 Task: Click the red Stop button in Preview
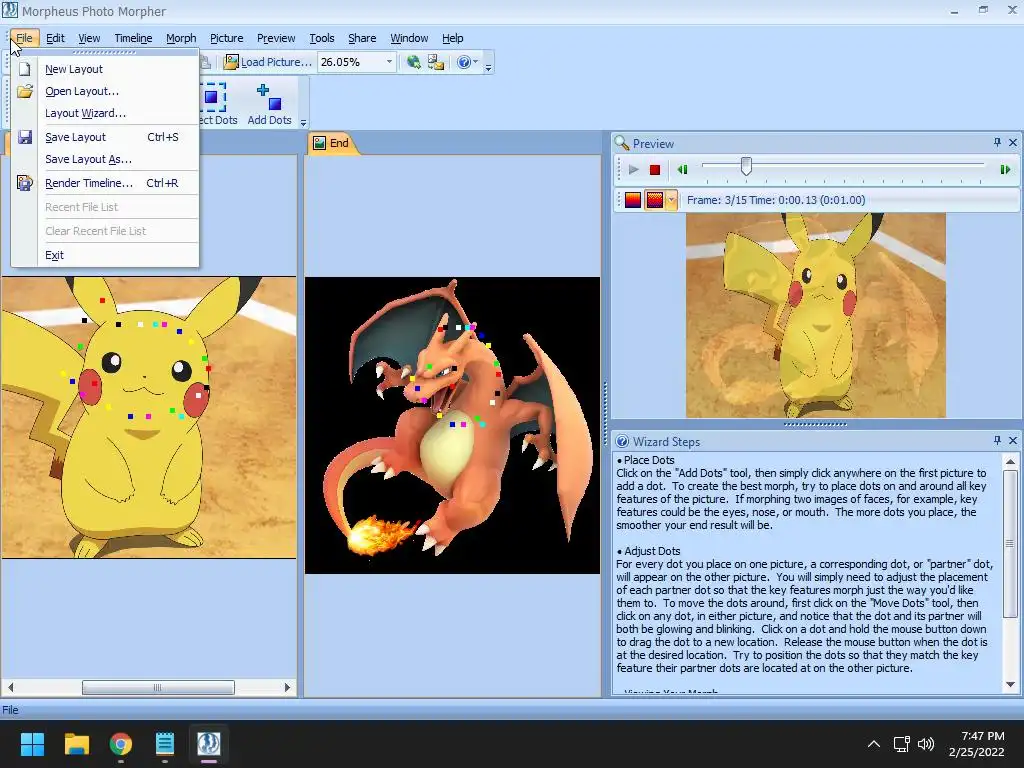[x=655, y=170]
